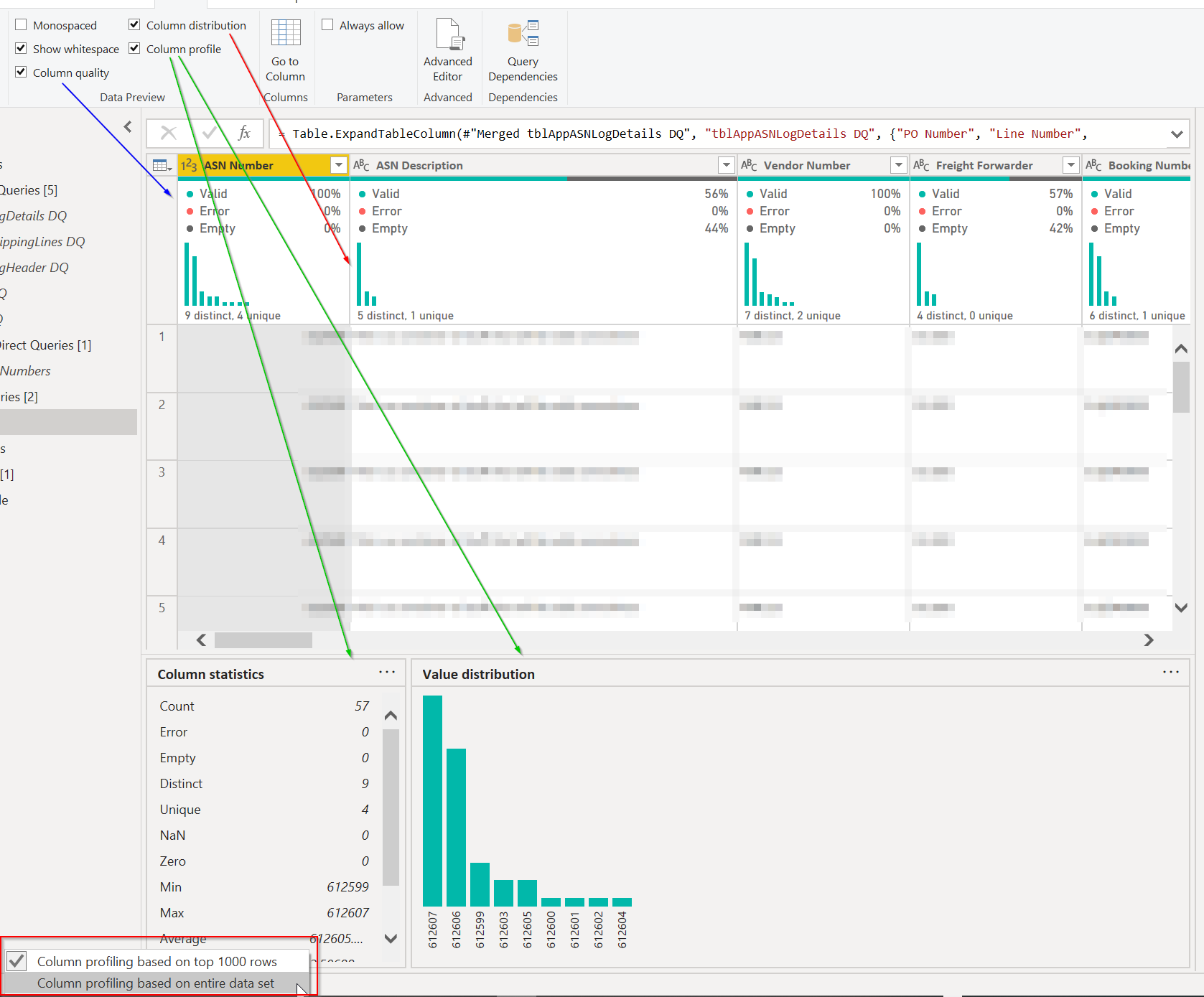Screen dimensions: 1204x997
Task: Click the vertical scrollbar thumb of data grid
Action: 1181,388
